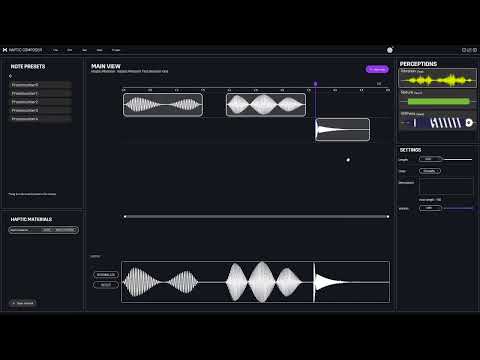Image resolution: width=480 pixels, height=360 pixels.
Task: Click the round white knob in Stiffness perception
Action: tap(469, 123)
